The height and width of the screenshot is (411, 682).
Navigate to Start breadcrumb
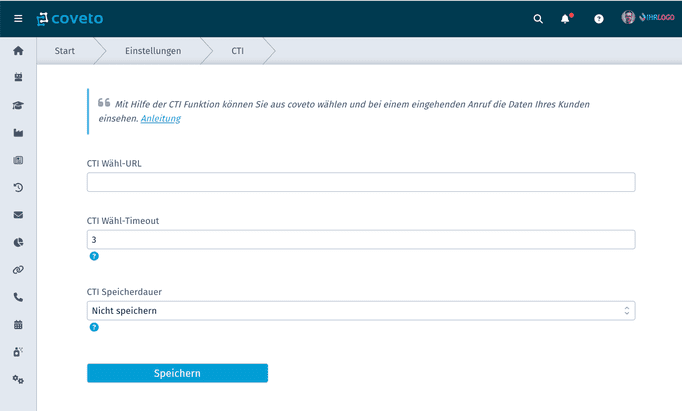[x=64, y=51]
